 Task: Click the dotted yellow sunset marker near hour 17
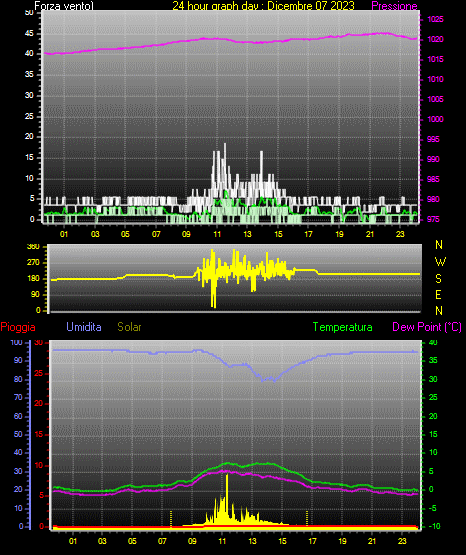(307, 519)
